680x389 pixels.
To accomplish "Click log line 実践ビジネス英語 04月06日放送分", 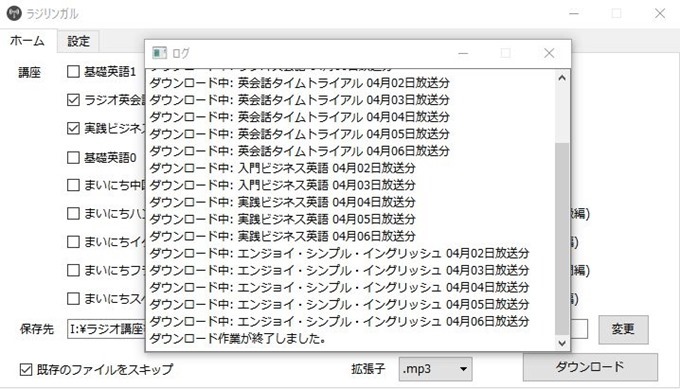I will [283, 236].
